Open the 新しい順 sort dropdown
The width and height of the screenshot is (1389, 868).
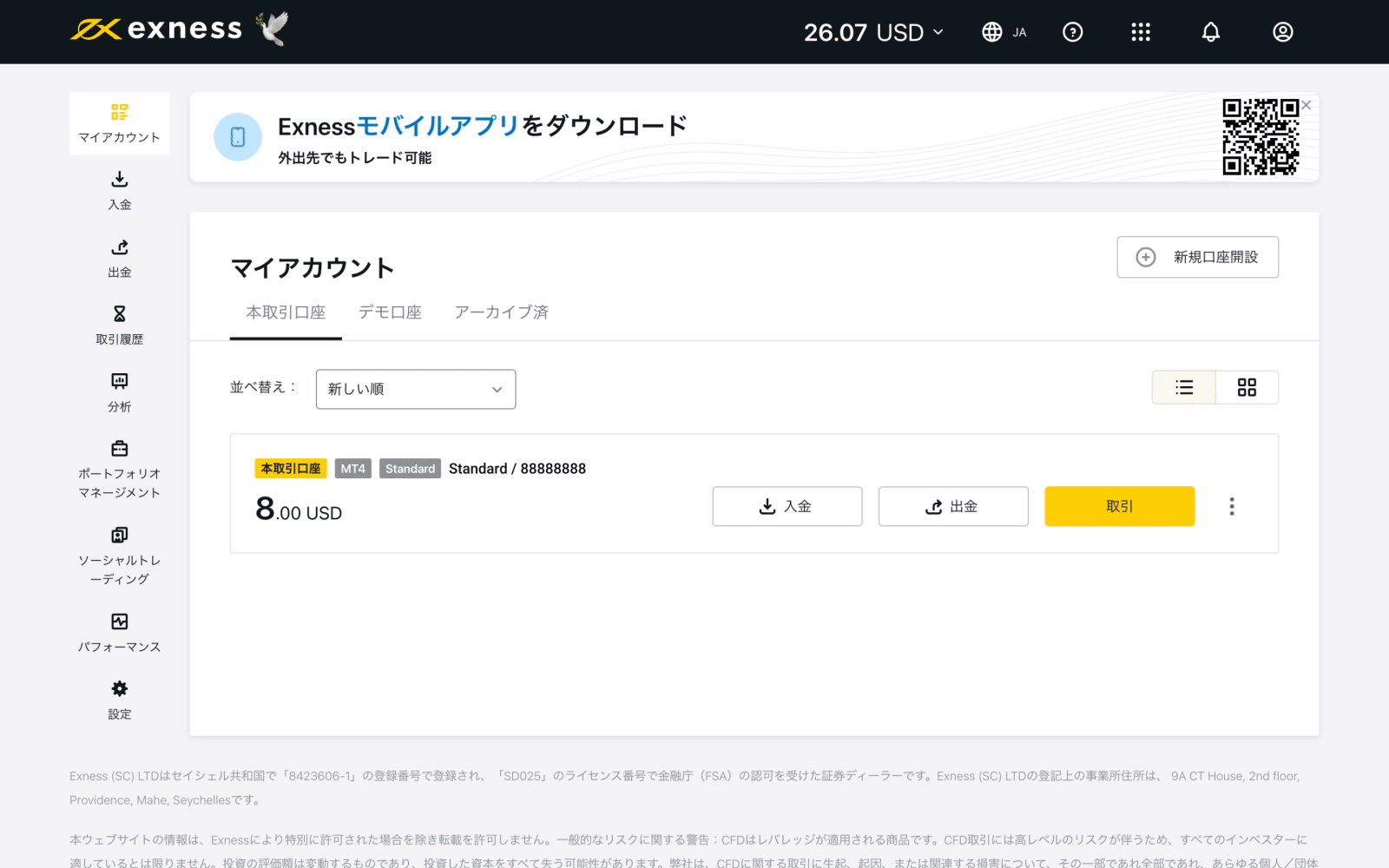(x=416, y=389)
